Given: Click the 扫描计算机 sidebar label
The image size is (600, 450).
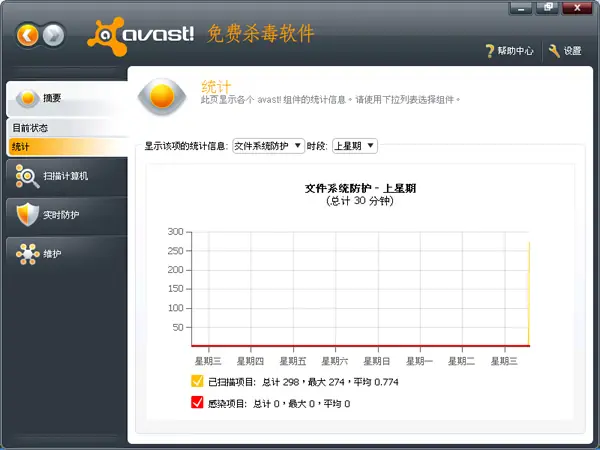Looking at the screenshot, I should (65, 176).
